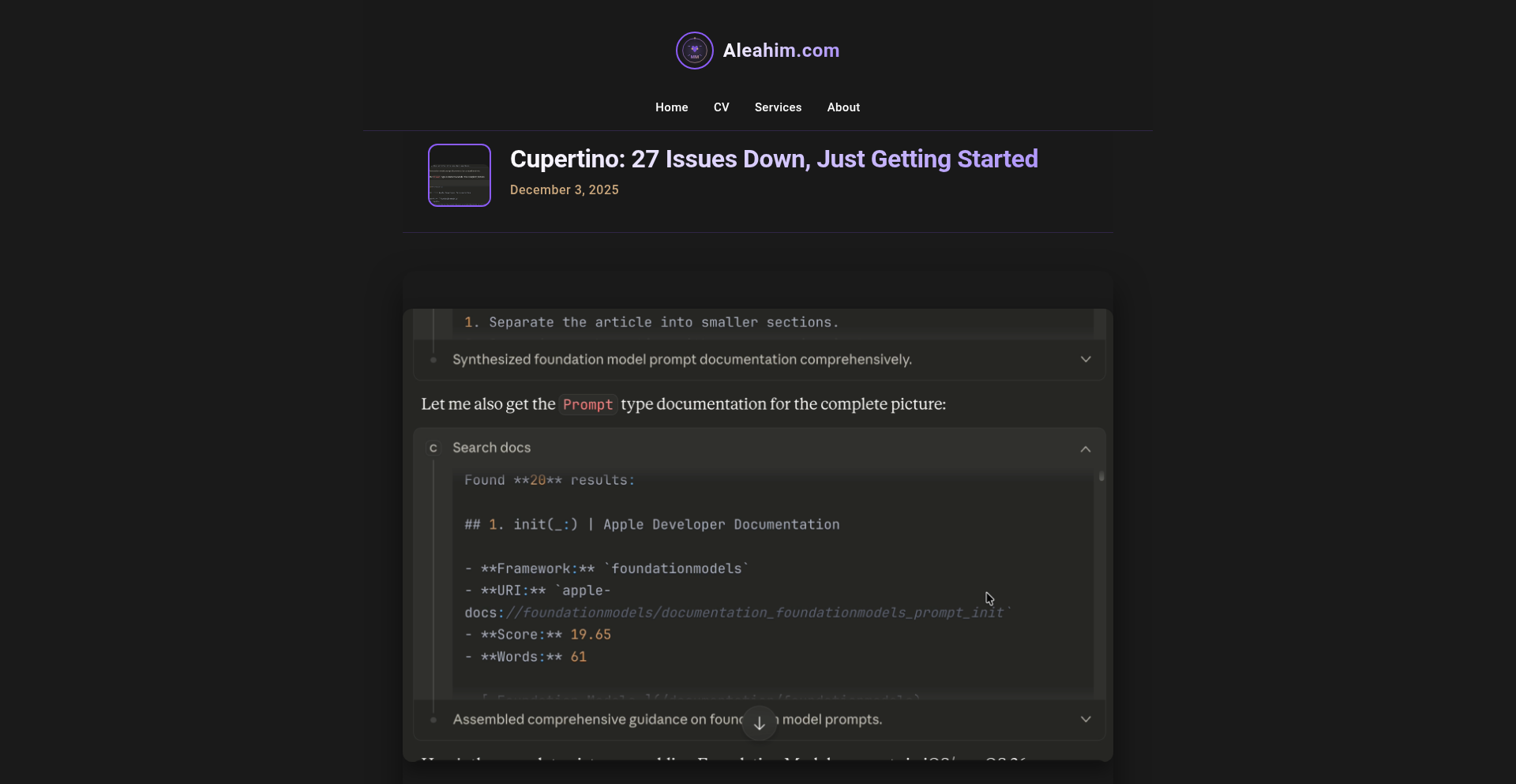Collapse the Search docs panel chevron
The width and height of the screenshot is (1516, 784).
click(1086, 448)
